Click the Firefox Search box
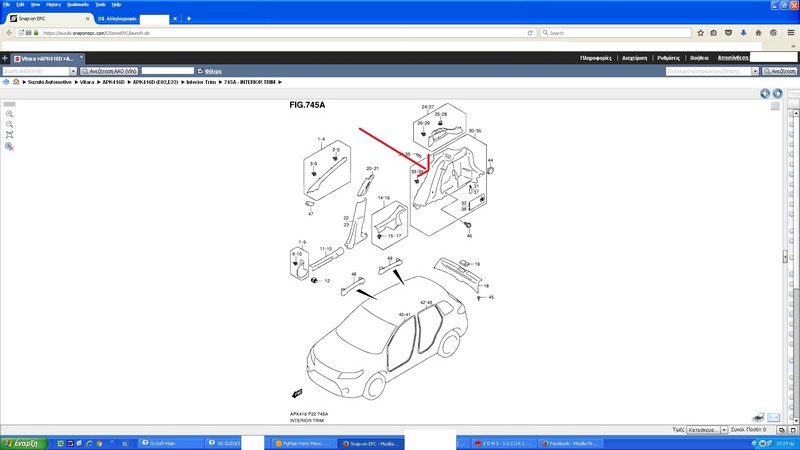This screenshot has height=450, width=800. pyautogui.click(x=616, y=33)
